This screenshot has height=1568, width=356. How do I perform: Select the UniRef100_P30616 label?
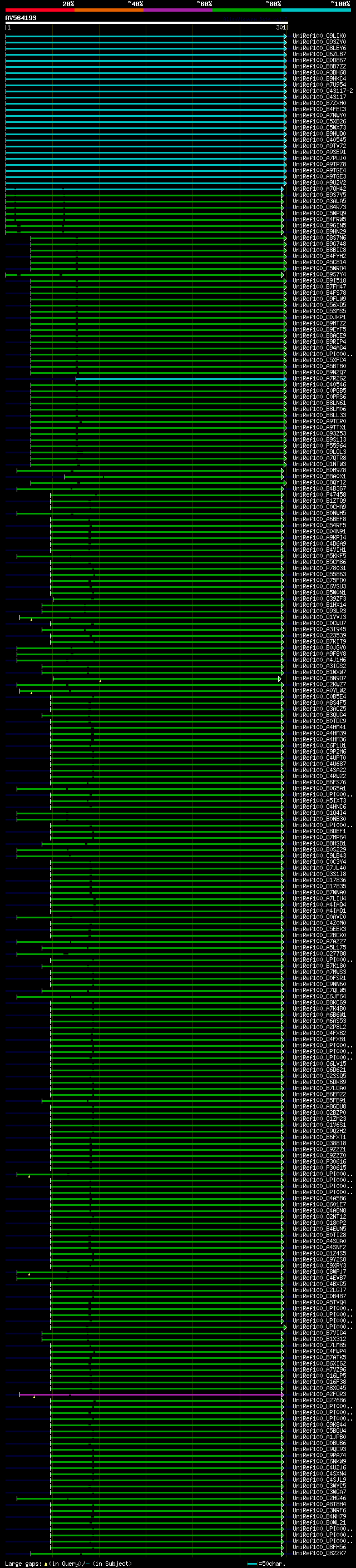click(x=319, y=1161)
